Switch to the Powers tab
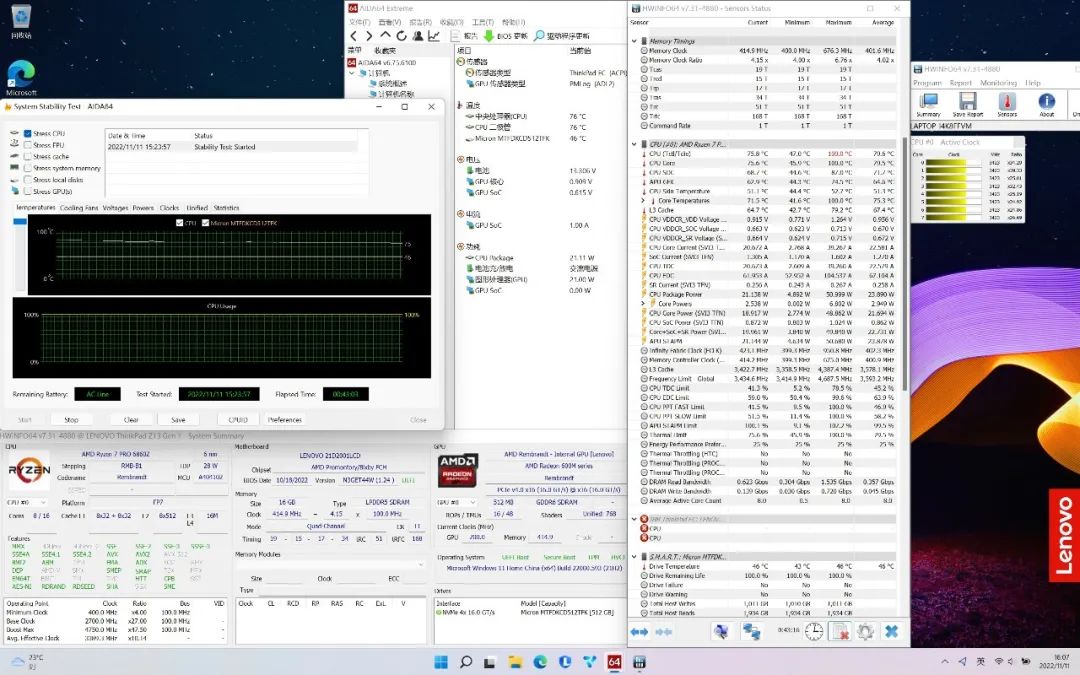Image resolution: width=1080 pixels, height=675 pixels. click(143, 208)
